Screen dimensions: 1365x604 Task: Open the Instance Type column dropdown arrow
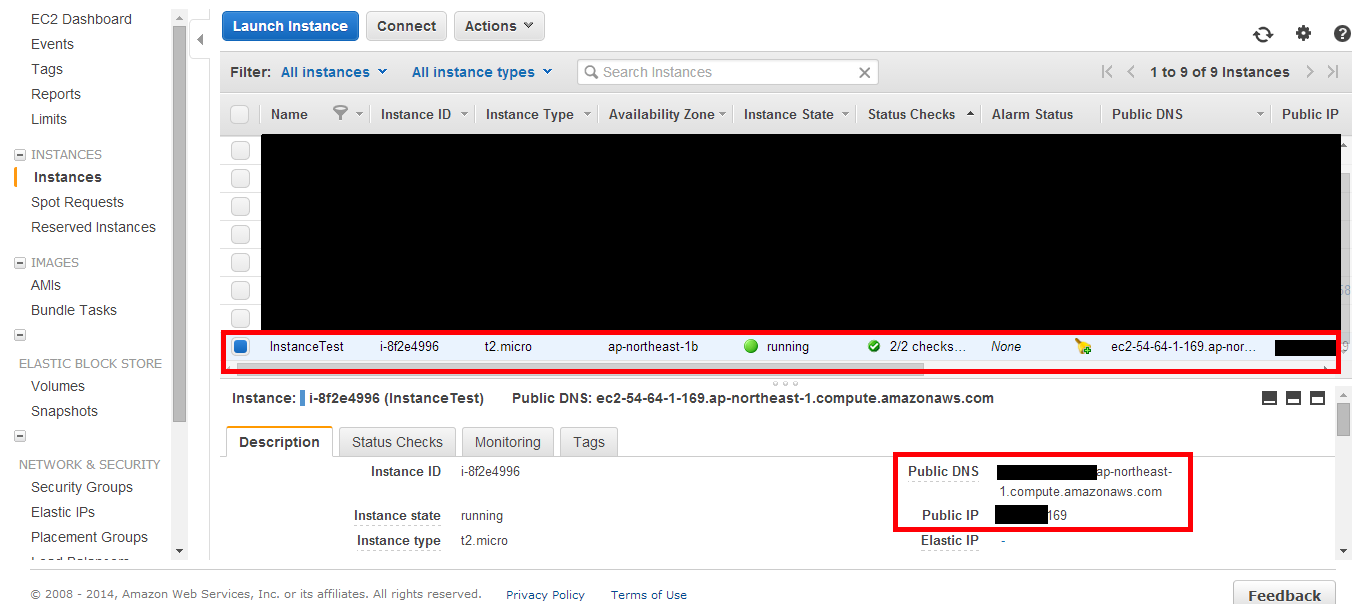pos(587,114)
